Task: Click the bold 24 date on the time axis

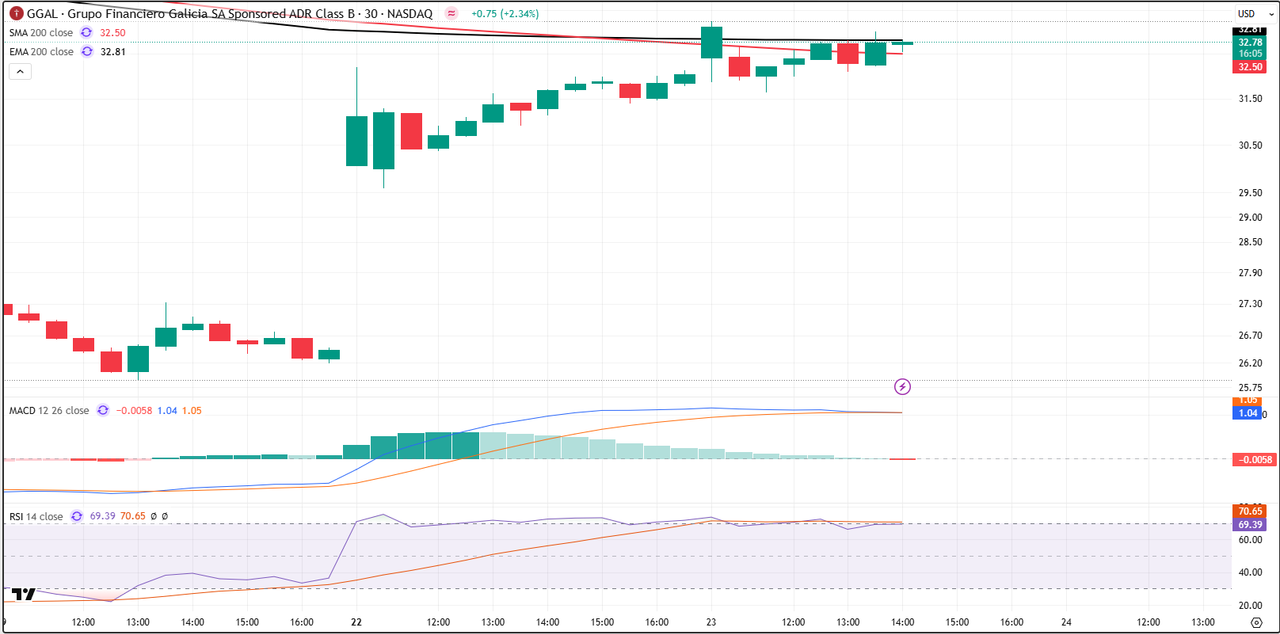Action: point(1066,621)
